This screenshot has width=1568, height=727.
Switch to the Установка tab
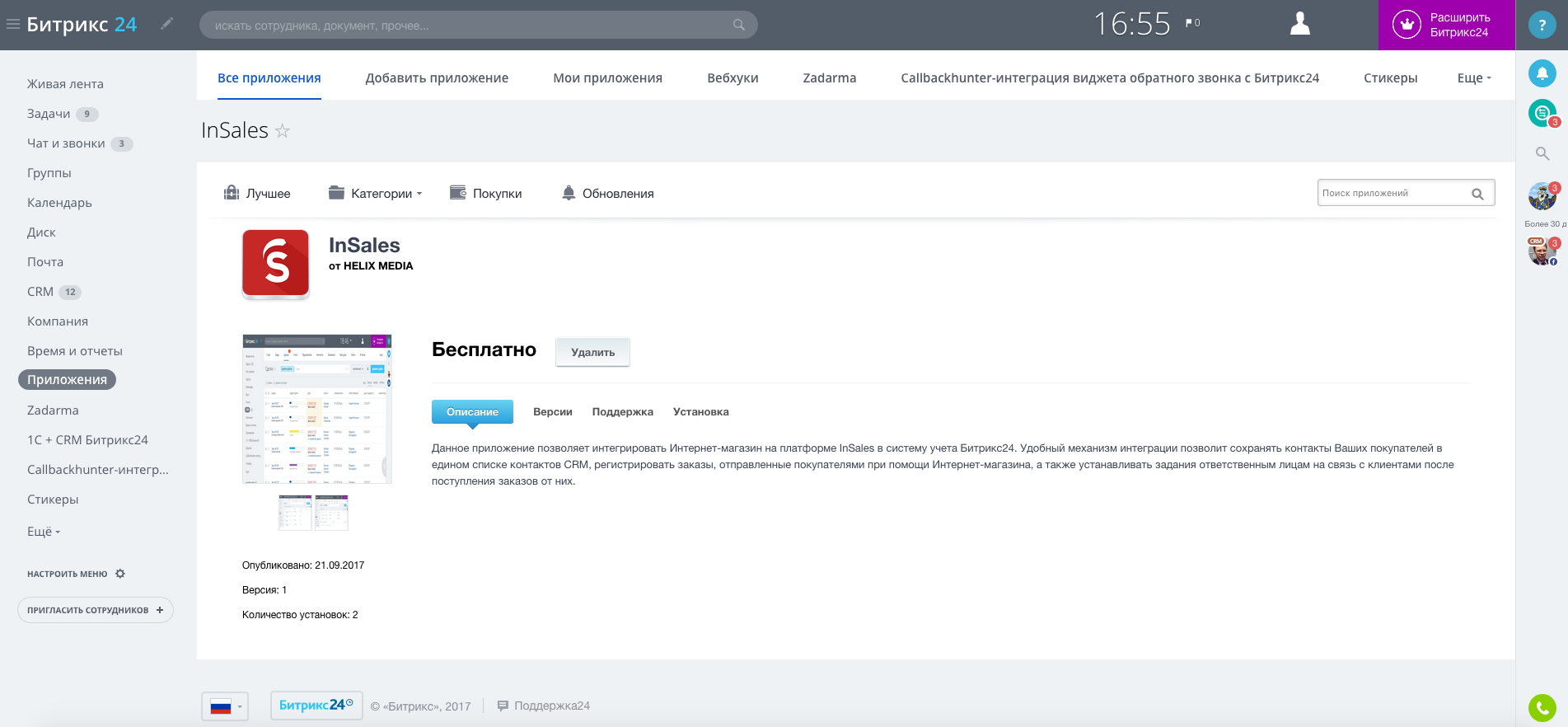click(701, 411)
